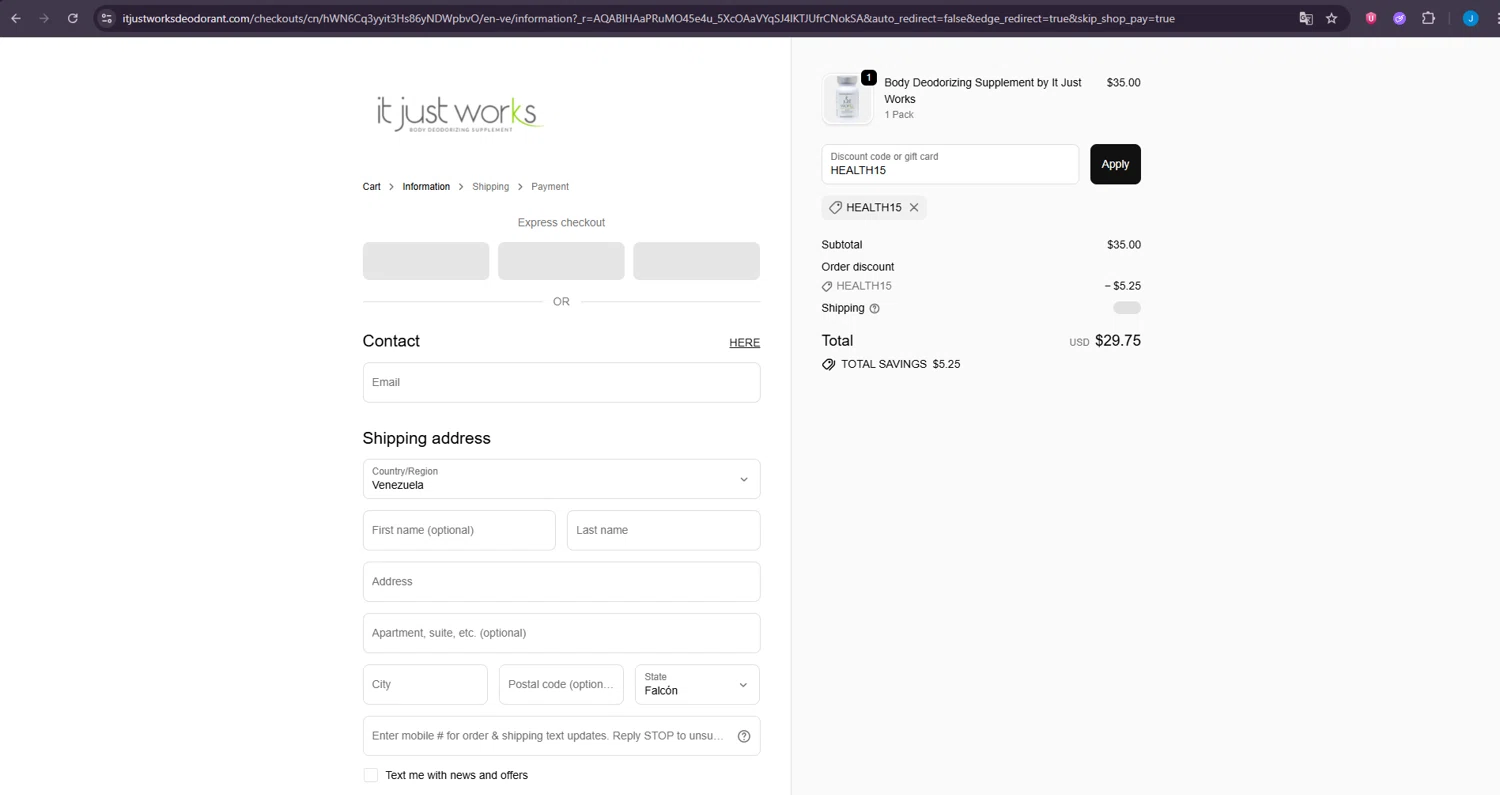
Task: Click the browser forward arrow
Action: point(44,18)
